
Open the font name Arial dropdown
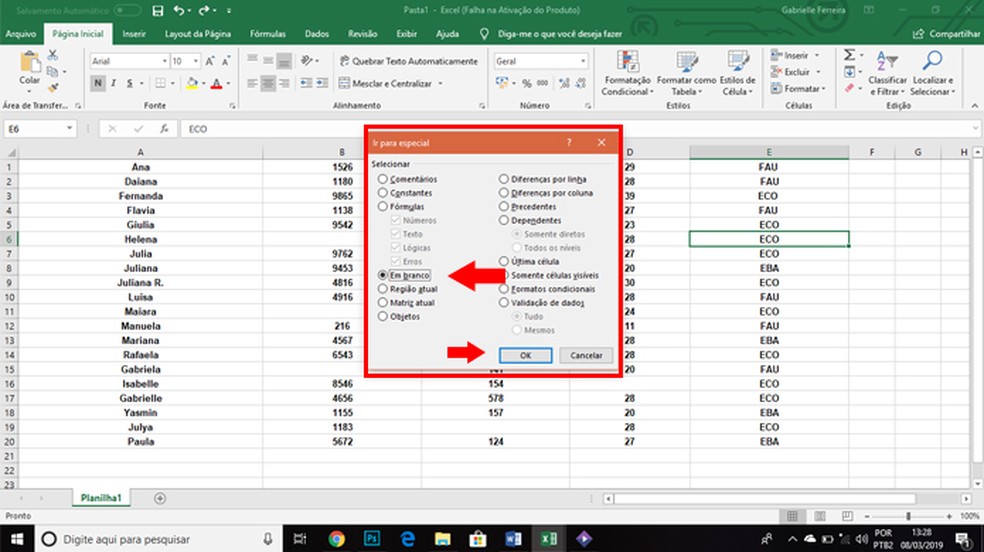[164, 61]
